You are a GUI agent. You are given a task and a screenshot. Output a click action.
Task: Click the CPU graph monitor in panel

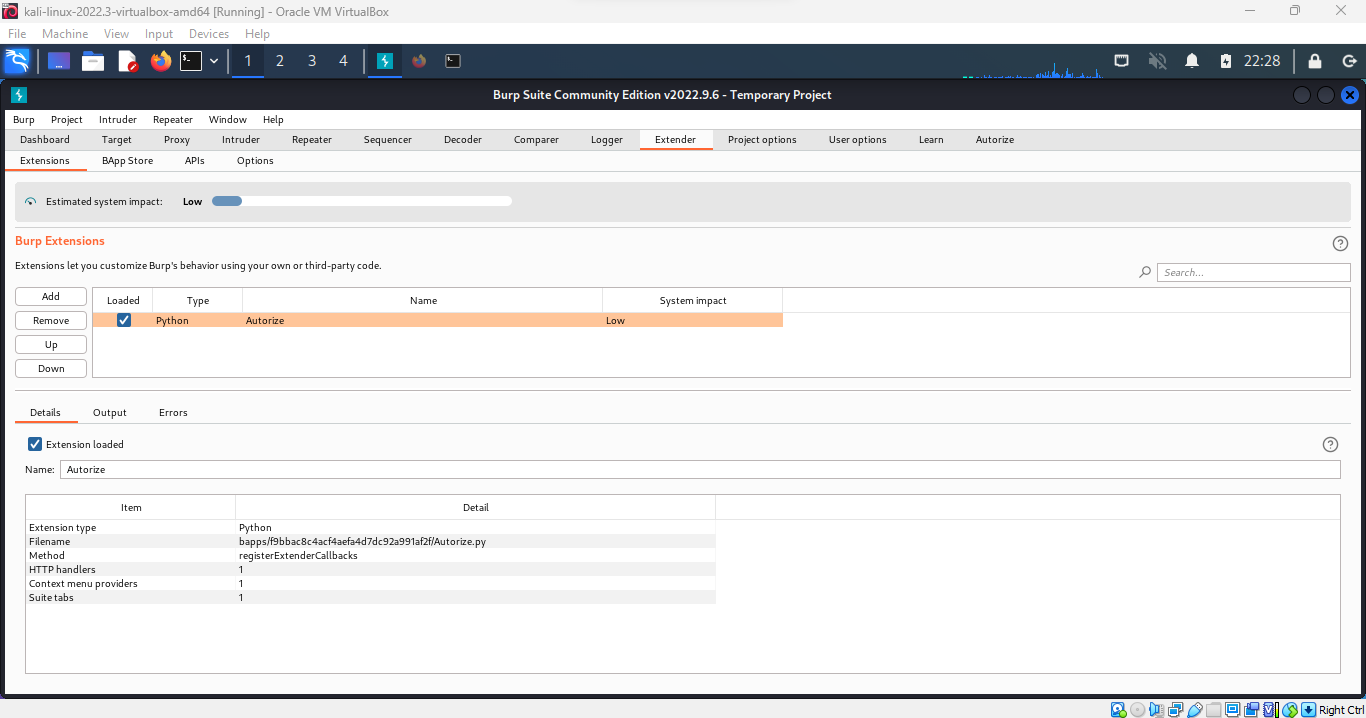pyautogui.click(x=1032, y=70)
